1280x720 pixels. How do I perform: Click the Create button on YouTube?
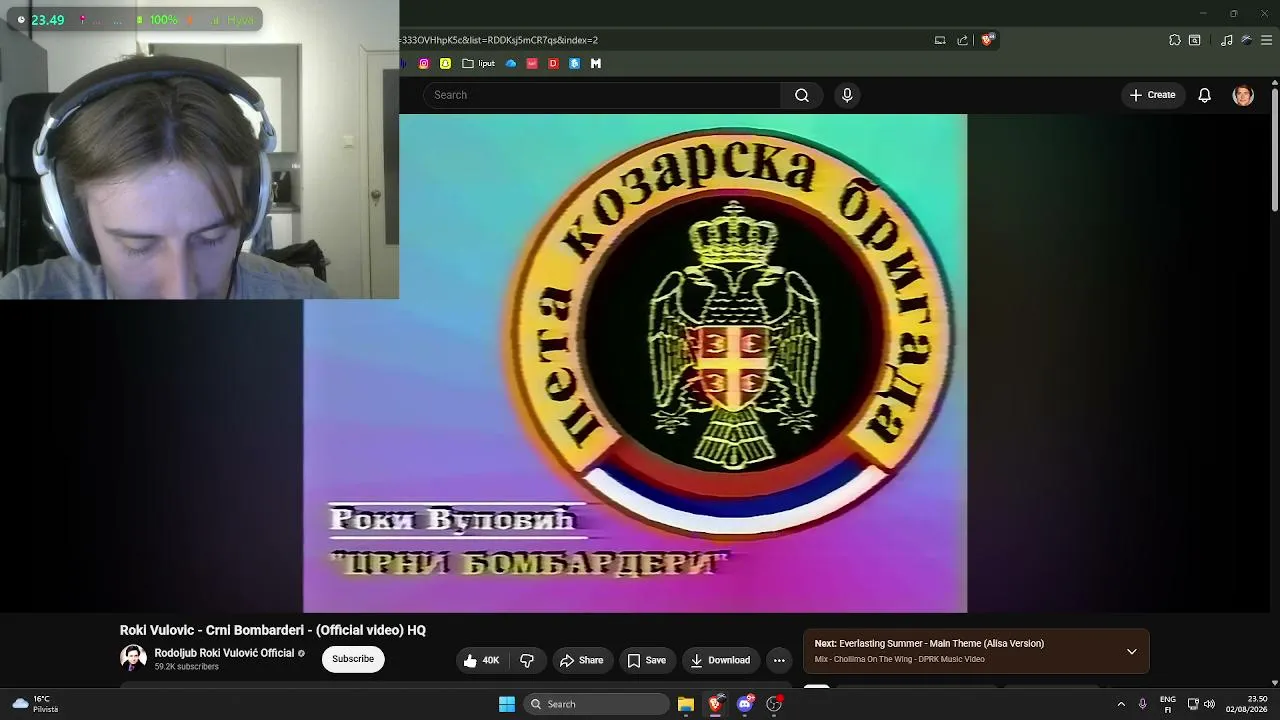(1152, 95)
